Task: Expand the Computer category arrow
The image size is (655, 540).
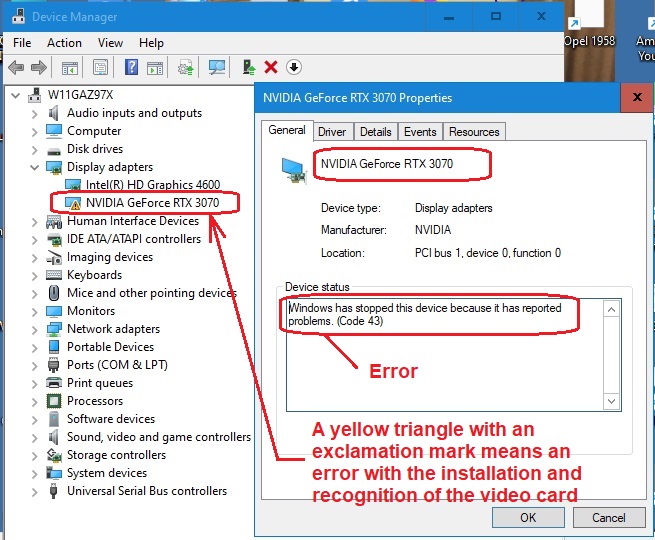Action: 35,132
